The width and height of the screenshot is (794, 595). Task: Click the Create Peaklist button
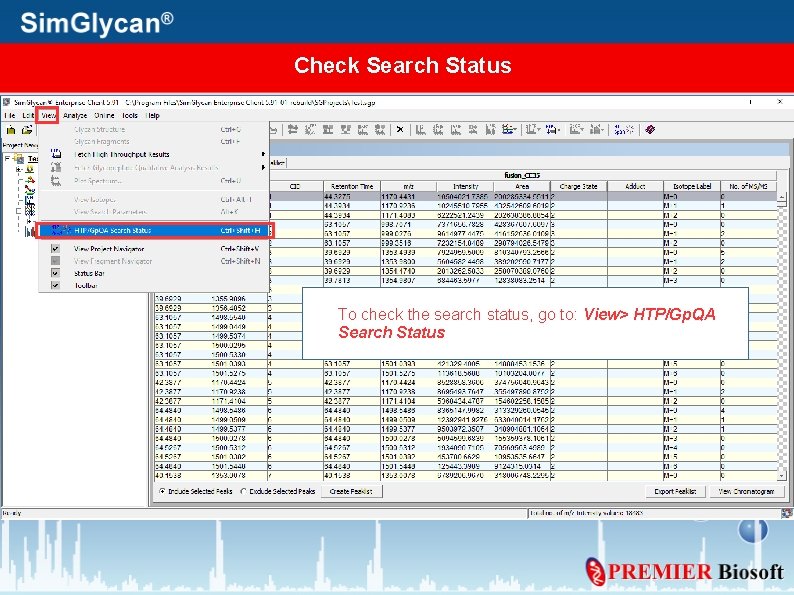[351, 491]
